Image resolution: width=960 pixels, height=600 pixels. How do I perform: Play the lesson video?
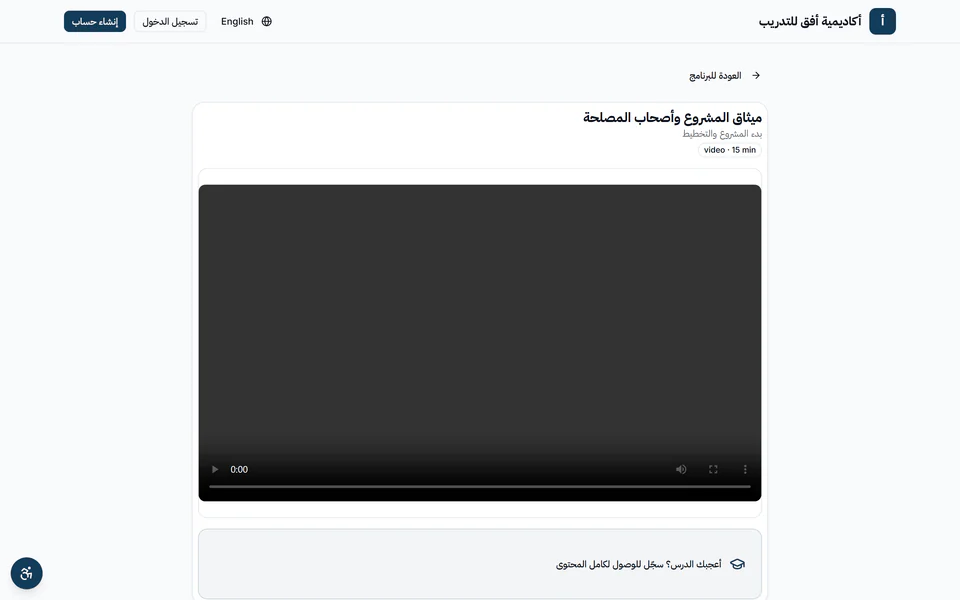coord(215,469)
